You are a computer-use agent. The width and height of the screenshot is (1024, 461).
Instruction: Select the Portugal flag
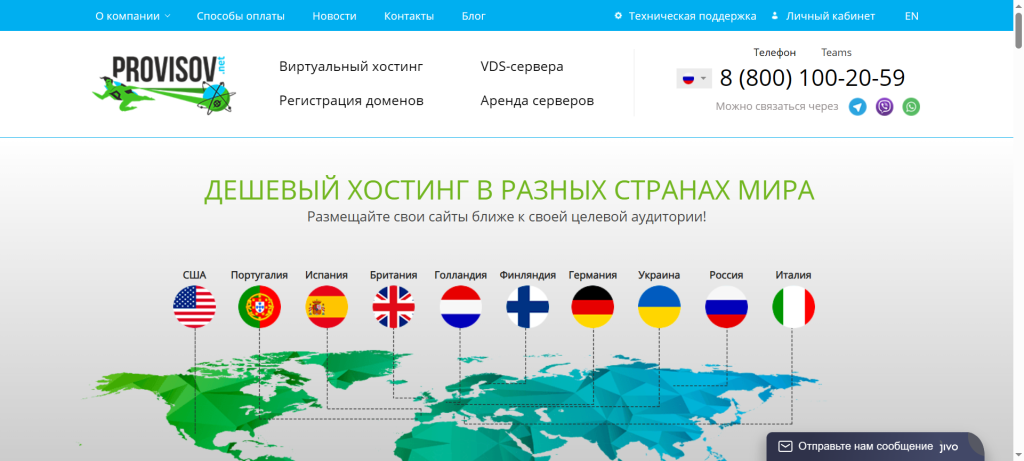coord(259,306)
